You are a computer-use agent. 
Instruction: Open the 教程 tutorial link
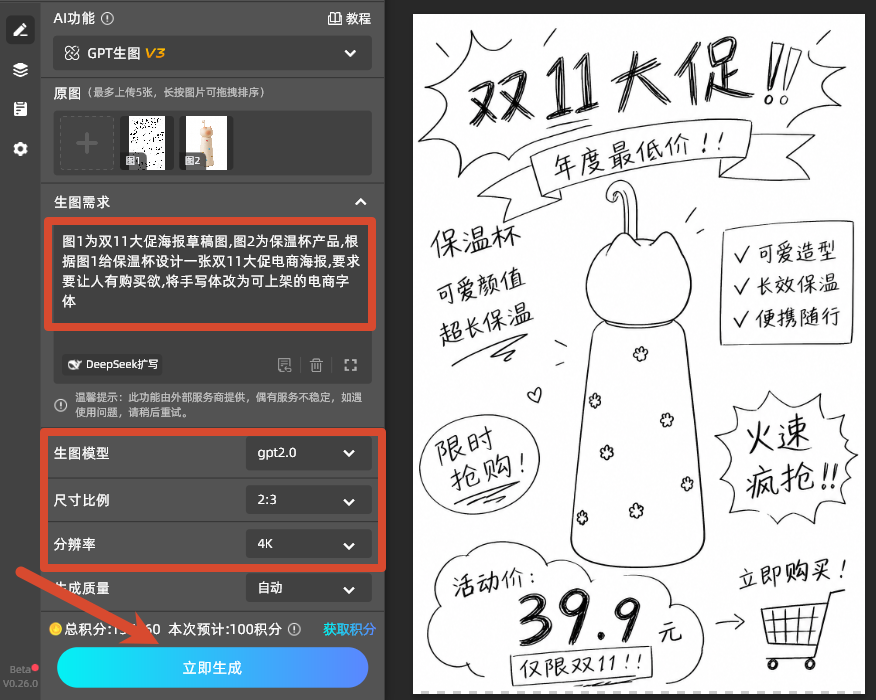click(x=349, y=18)
